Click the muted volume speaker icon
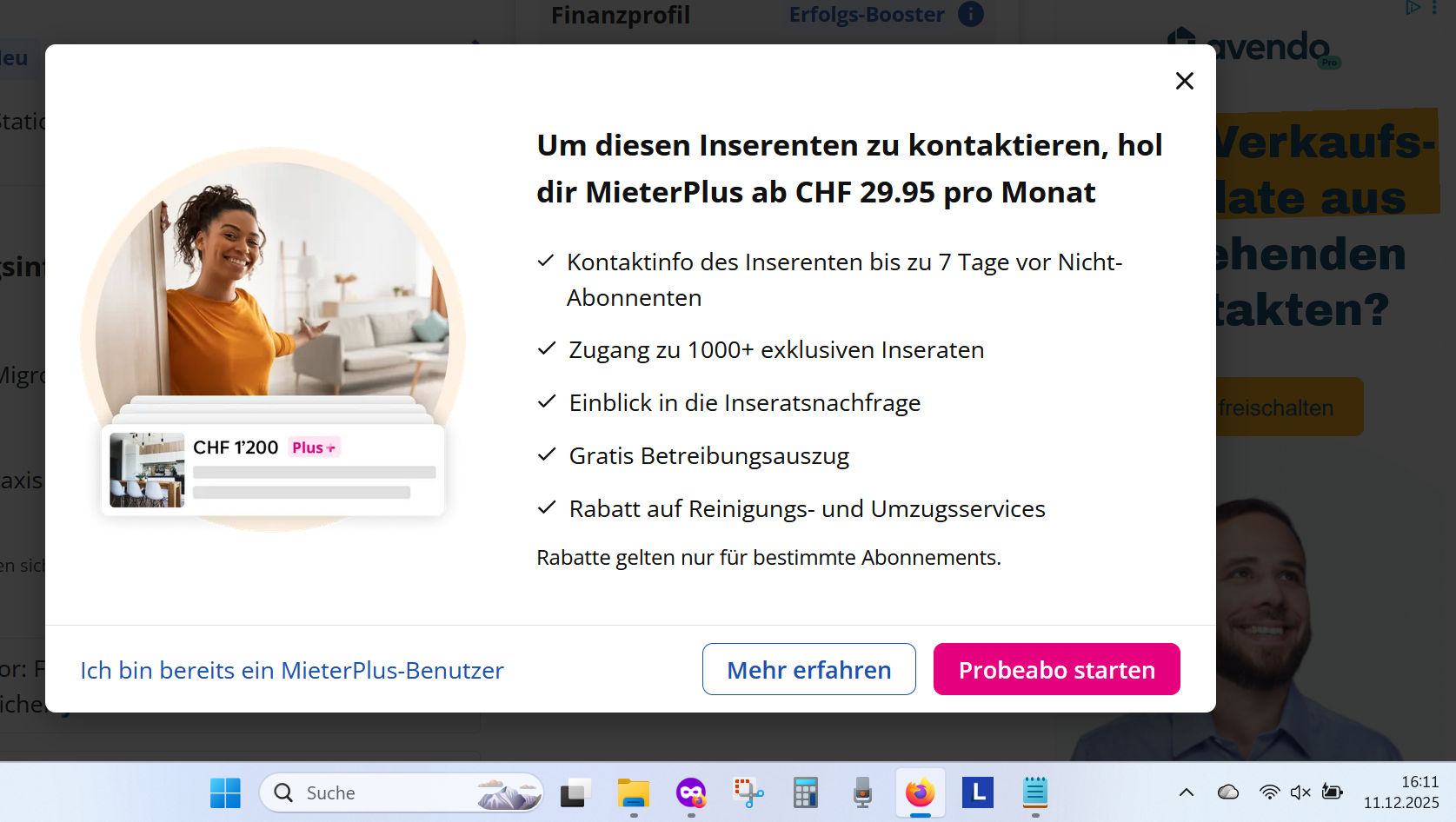The width and height of the screenshot is (1456, 822). pyautogui.click(x=1300, y=792)
